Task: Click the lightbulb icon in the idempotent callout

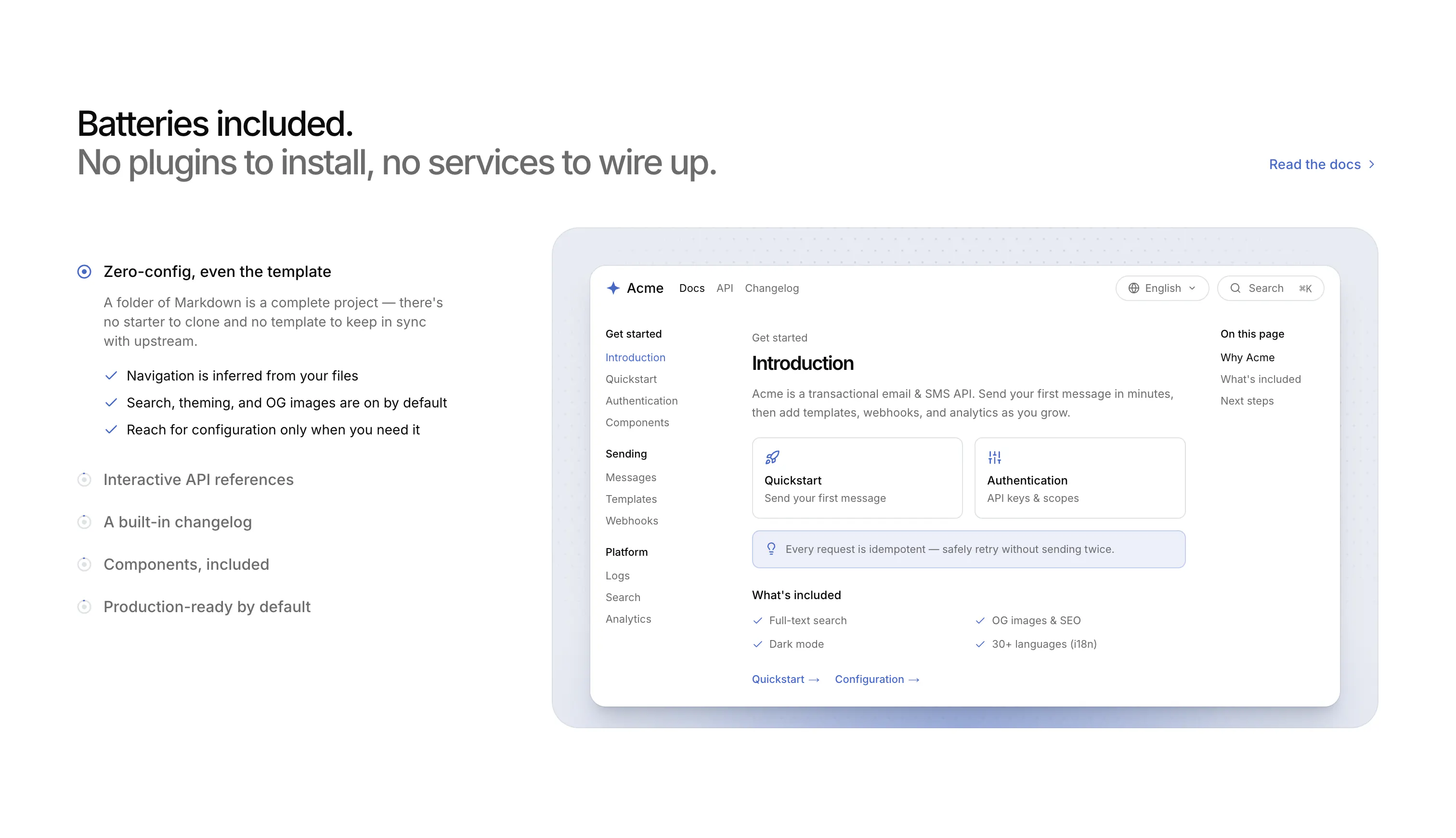Action: (771, 549)
